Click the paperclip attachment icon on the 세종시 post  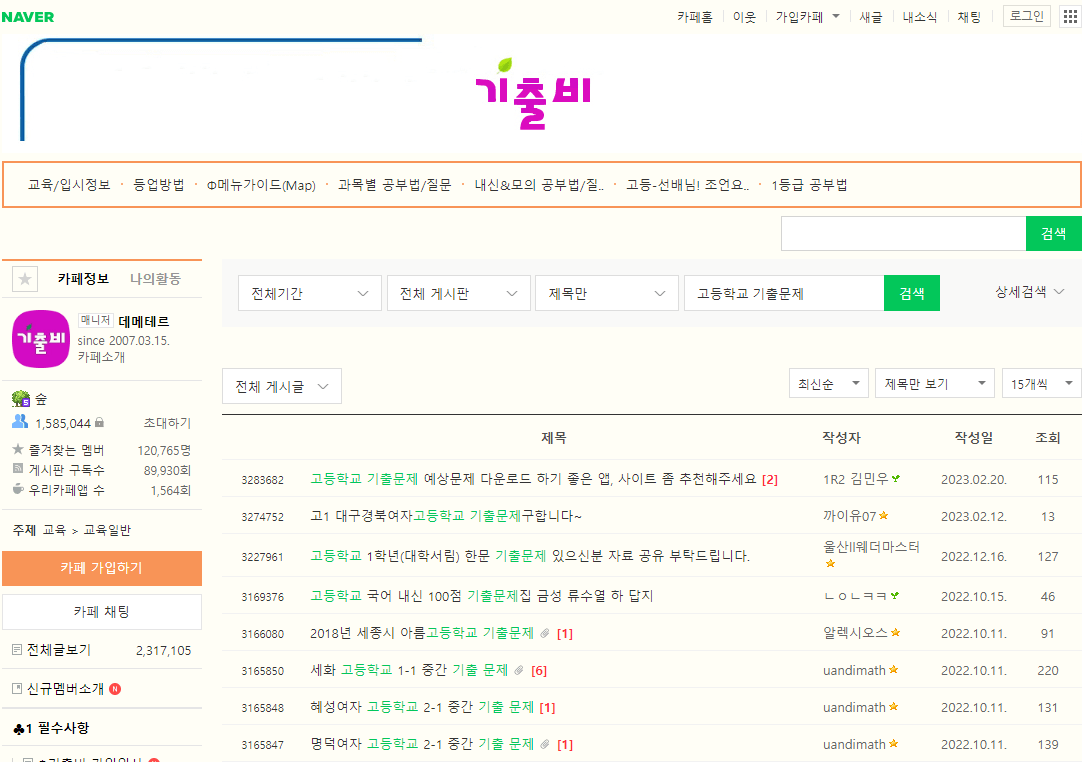[546, 631]
